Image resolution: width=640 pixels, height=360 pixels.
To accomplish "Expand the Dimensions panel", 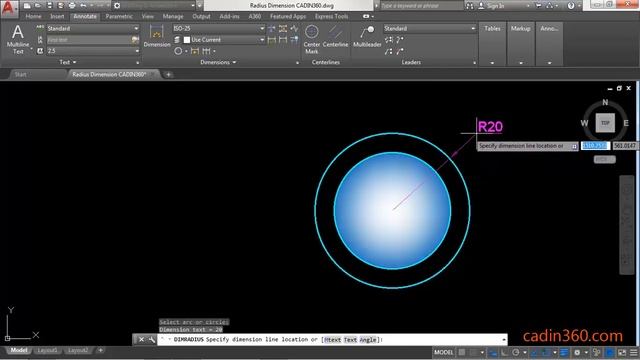I will tap(218, 62).
